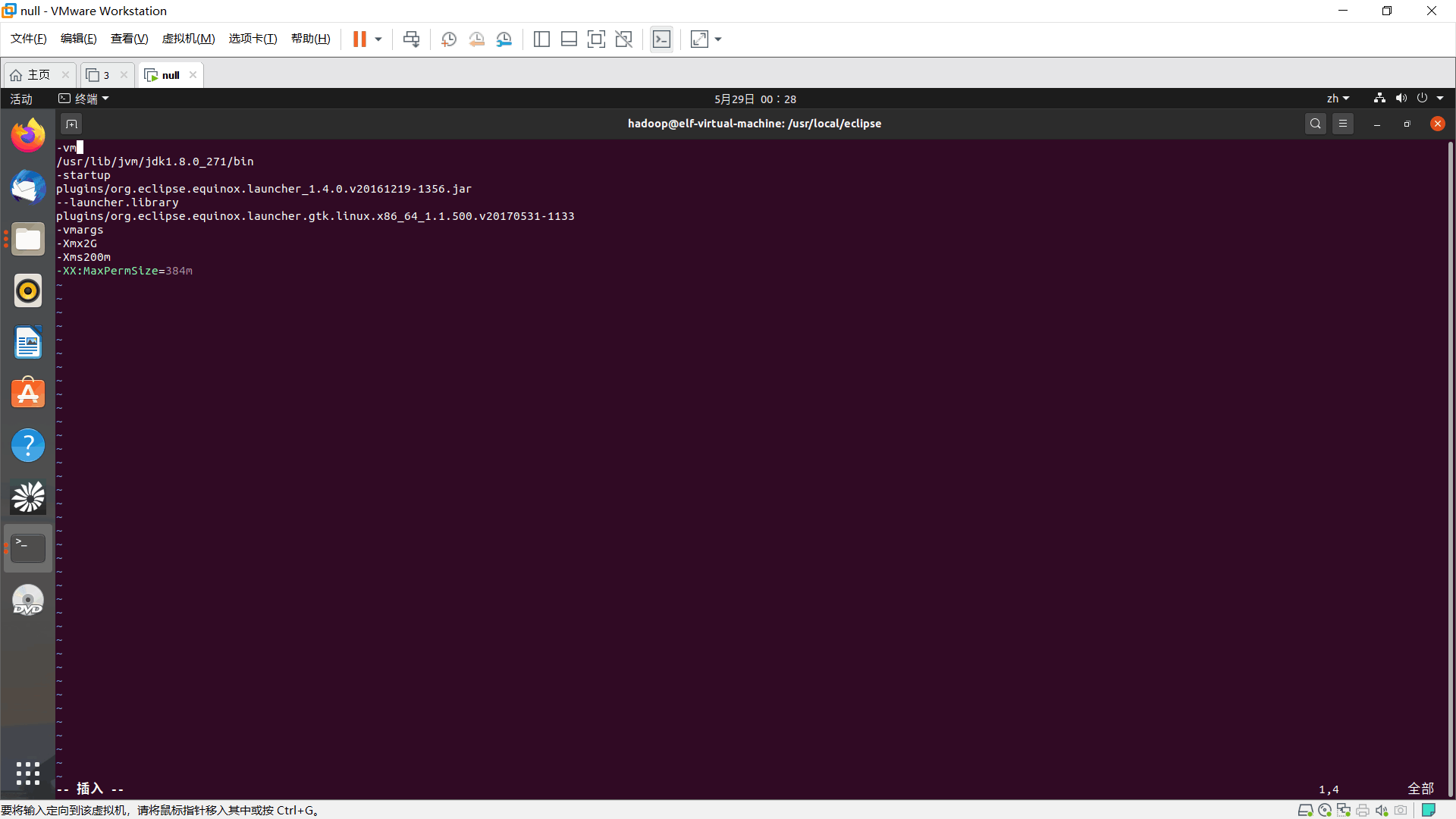
Task: Click the Terminal icon in the dock
Action: [28, 548]
